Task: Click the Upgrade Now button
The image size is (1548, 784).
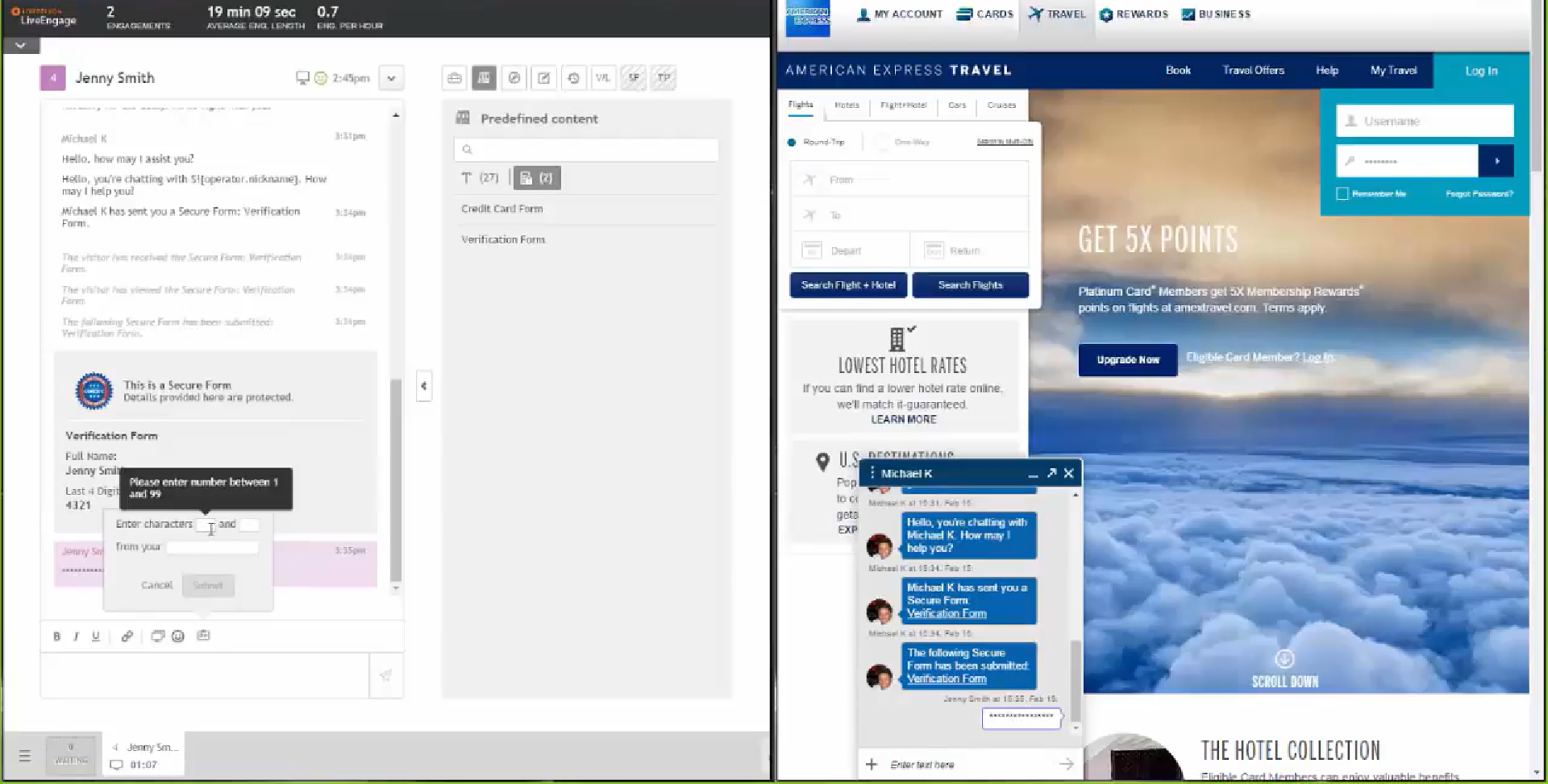Action: point(1127,360)
